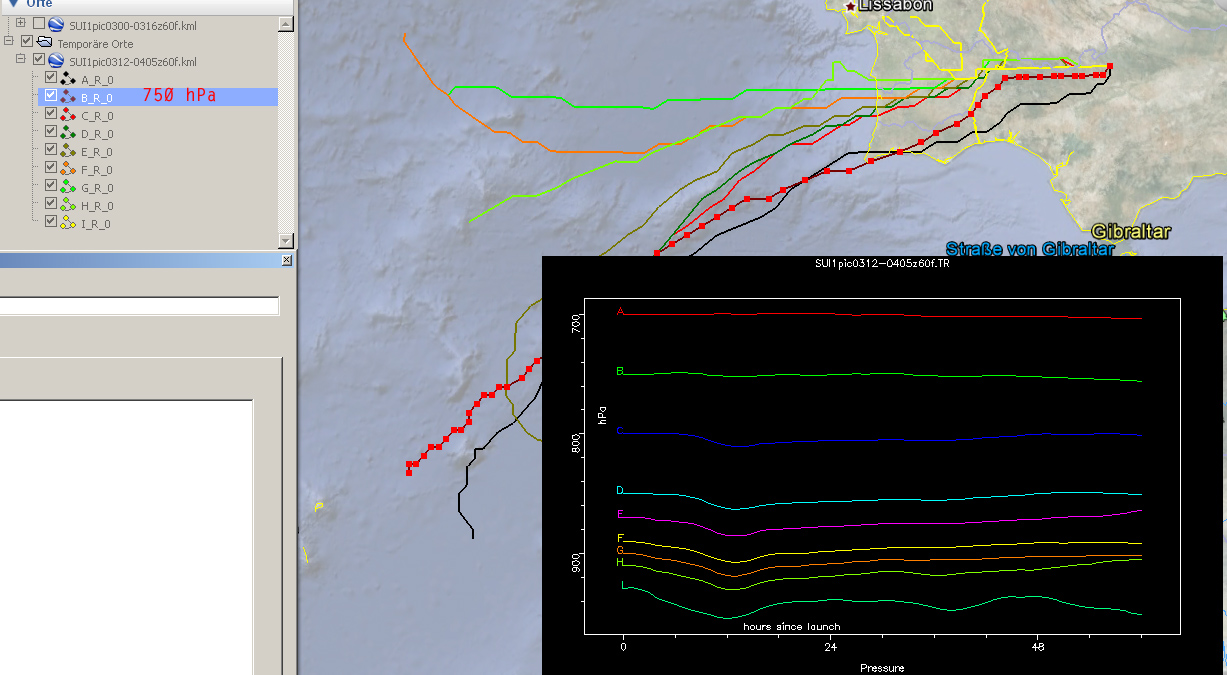Collapse the SUI1pic0312-0405z60f.kml node
1227x675 pixels.
click(21, 60)
